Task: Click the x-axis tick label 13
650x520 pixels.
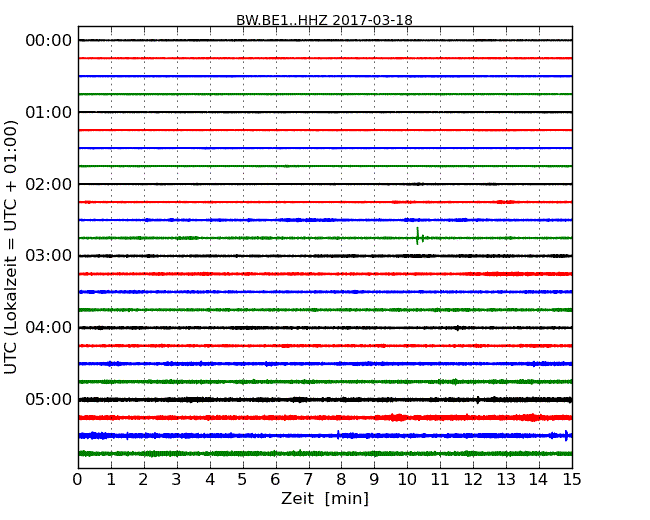Action: (x=506, y=480)
